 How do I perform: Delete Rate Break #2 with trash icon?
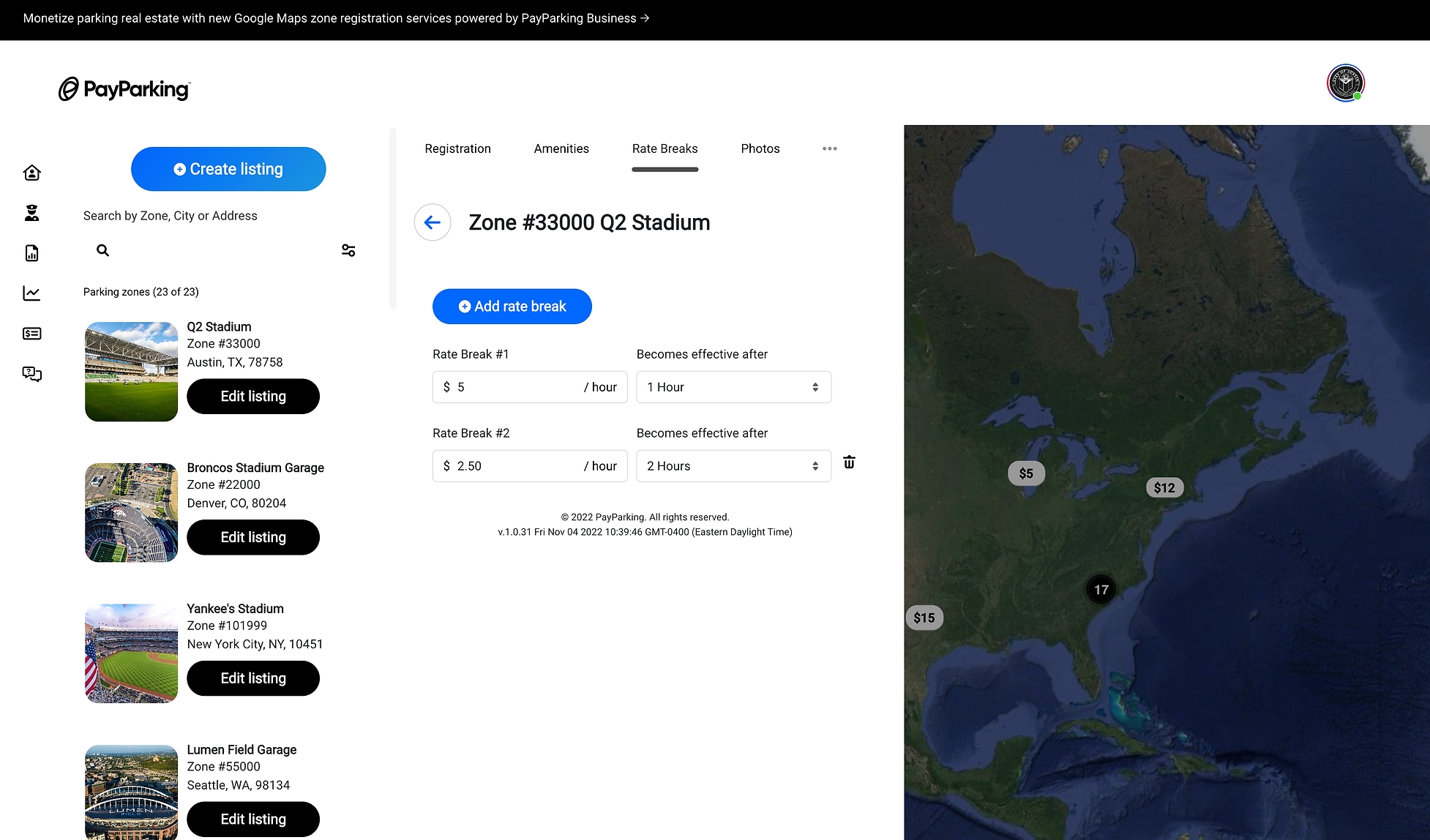pyautogui.click(x=849, y=462)
